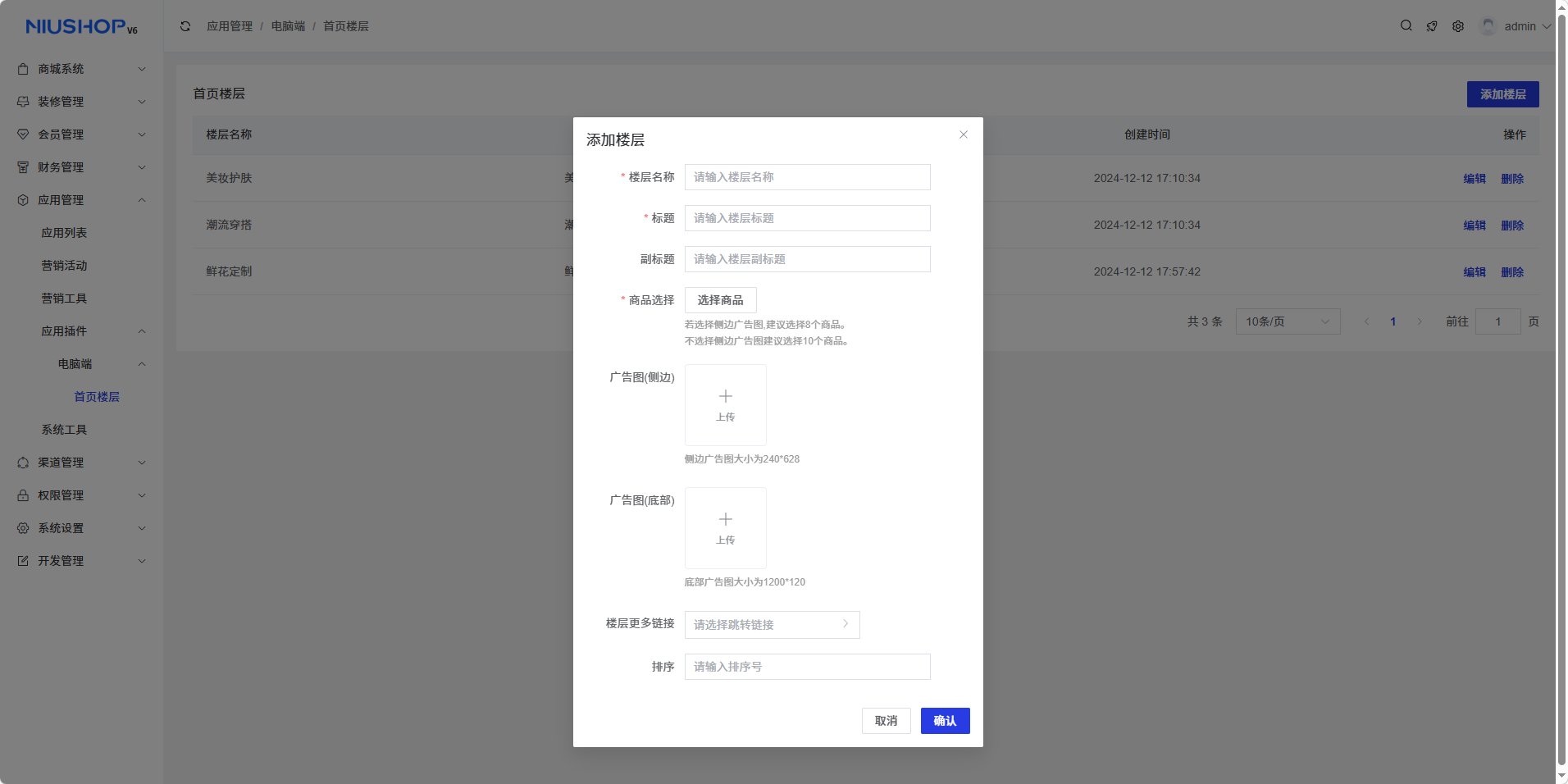The height and width of the screenshot is (784, 1568).
Task: Open the search icon in the header
Action: [x=1406, y=25]
